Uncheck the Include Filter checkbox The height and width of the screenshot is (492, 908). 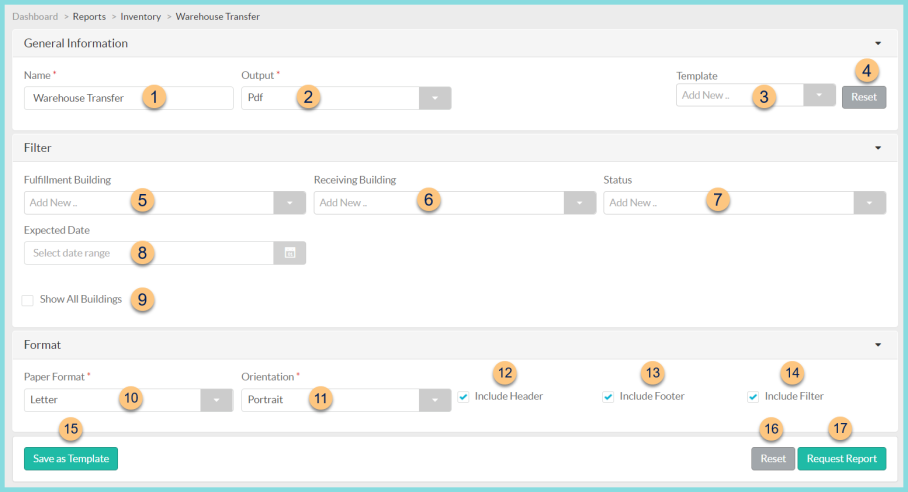tap(753, 396)
